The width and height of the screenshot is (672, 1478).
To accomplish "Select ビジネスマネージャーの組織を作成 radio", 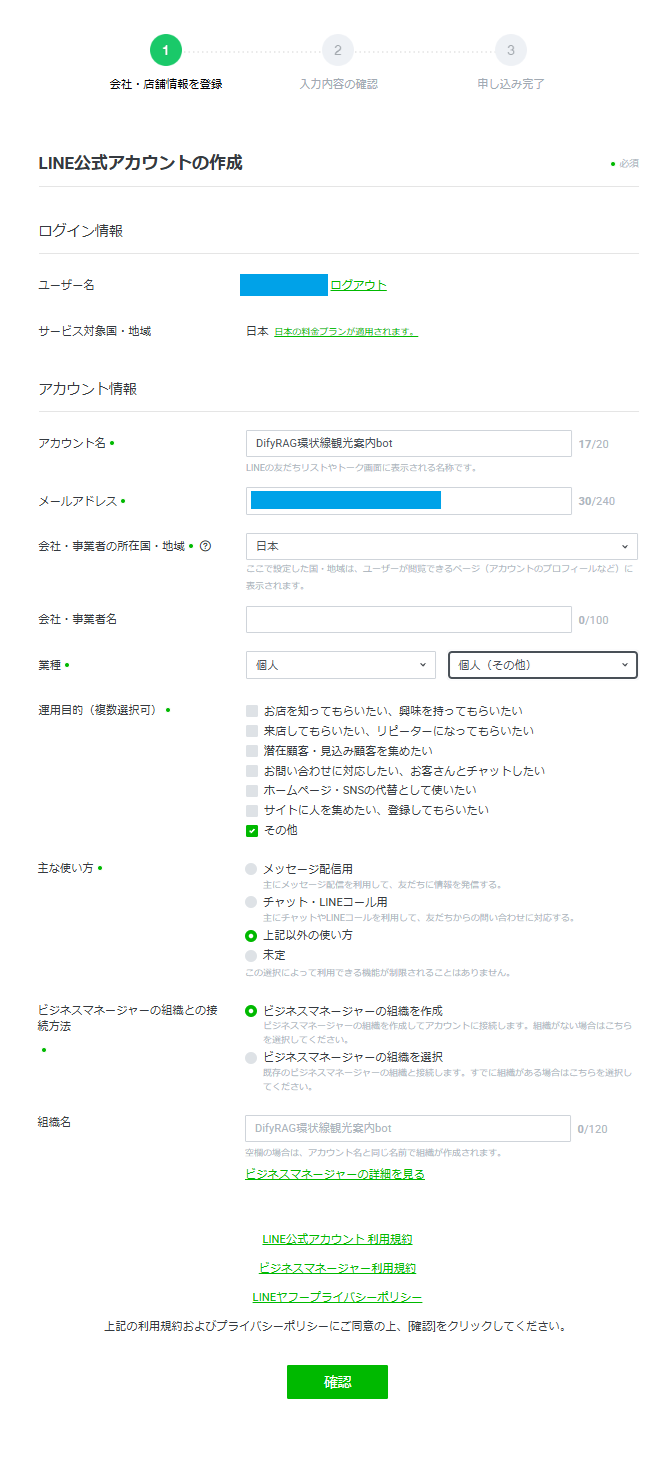I will 251,1011.
